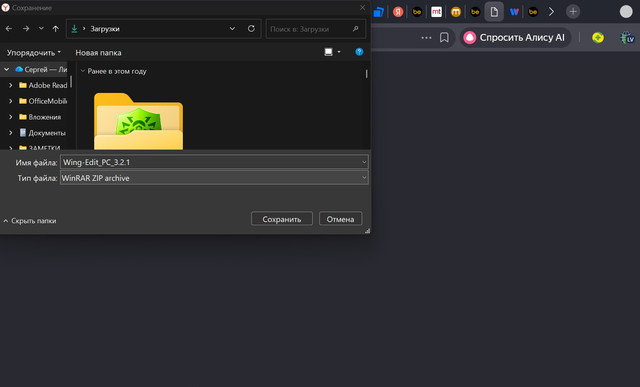
Task: Click the dialog resize grip corner
Action: (x=367, y=231)
